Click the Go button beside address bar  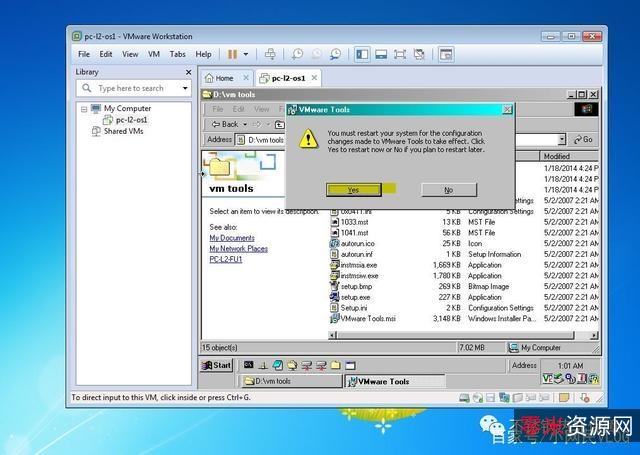tap(583, 140)
